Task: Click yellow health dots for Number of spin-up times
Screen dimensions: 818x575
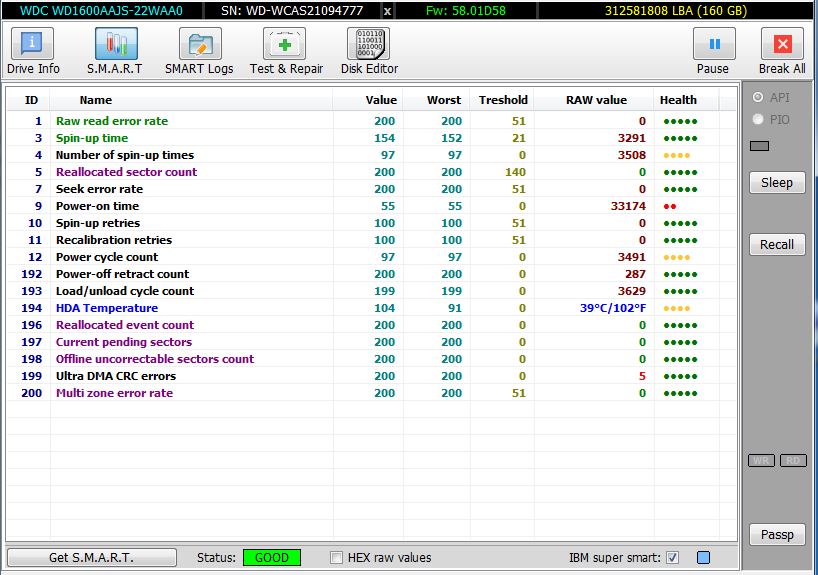Action: [x=677, y=155]
